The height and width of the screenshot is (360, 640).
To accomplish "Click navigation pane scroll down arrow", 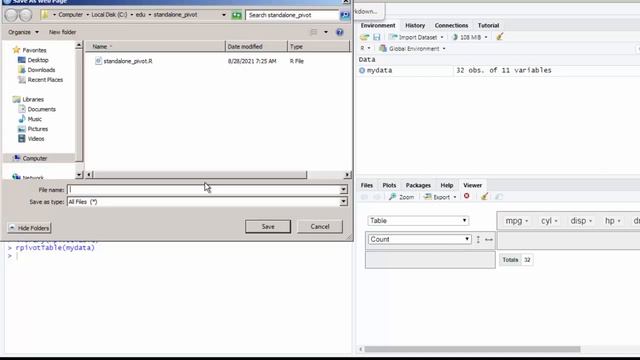I will tap(79, 175).
